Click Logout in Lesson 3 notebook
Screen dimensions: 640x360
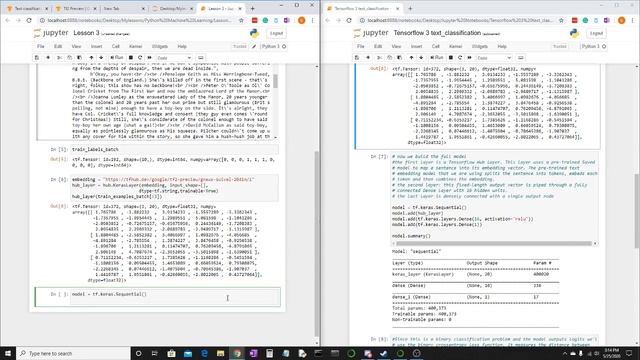(276, 33)
